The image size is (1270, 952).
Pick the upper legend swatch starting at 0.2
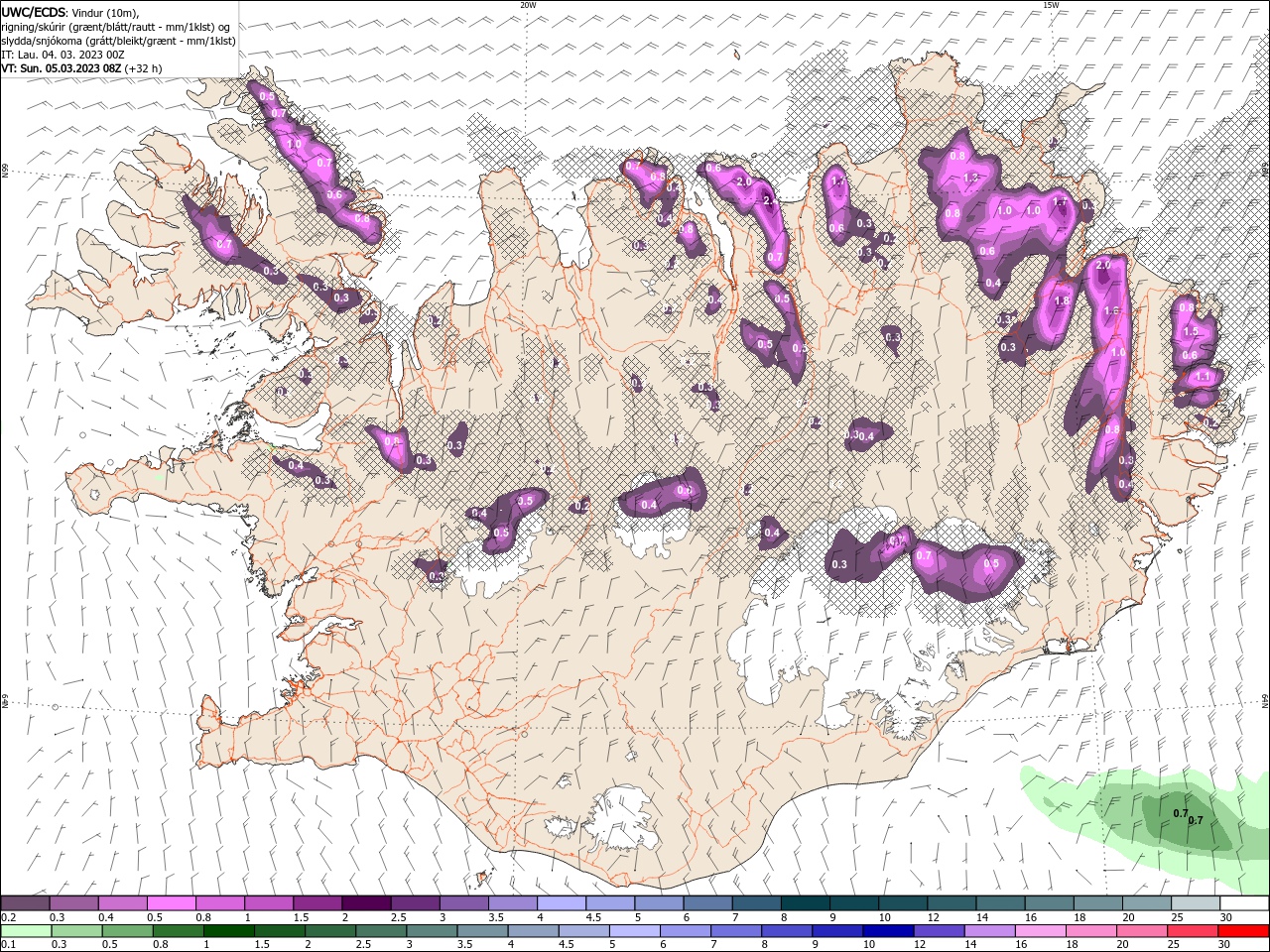click(26, 903)
